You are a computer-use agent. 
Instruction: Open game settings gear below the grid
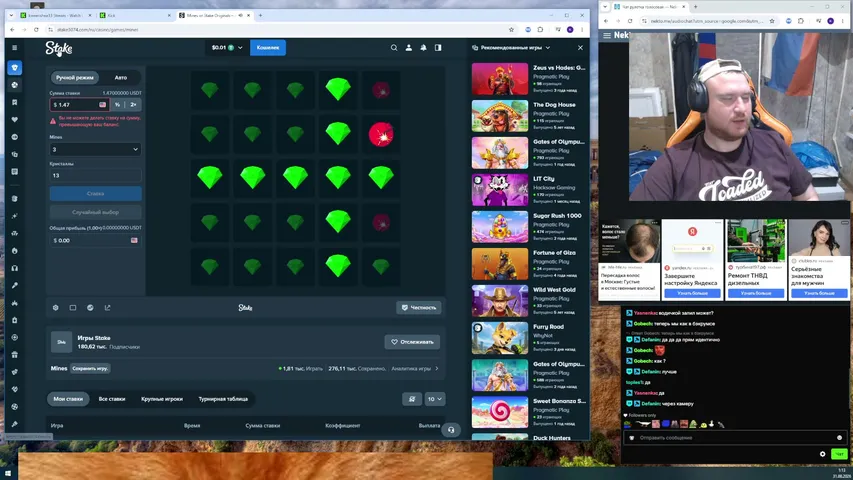55,308
